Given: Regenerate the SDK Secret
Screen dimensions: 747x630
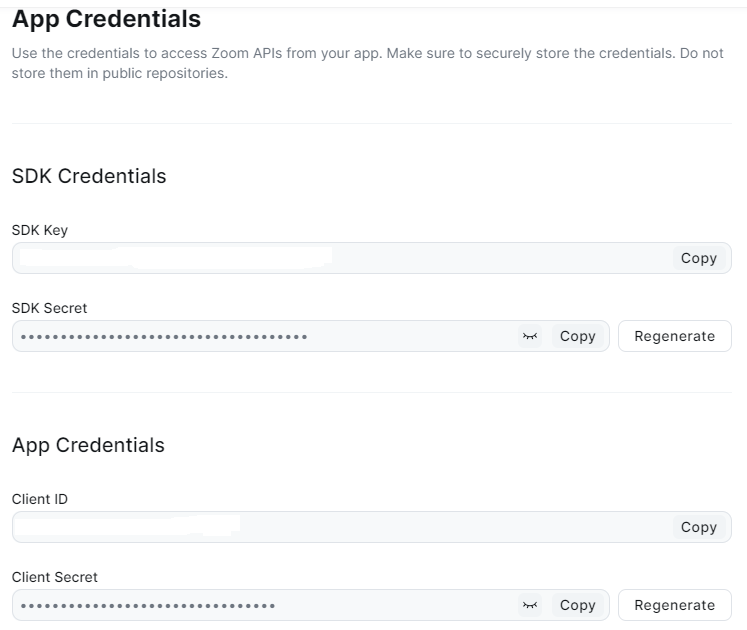Looking at the screenshot, I should (x=674, y=337).
